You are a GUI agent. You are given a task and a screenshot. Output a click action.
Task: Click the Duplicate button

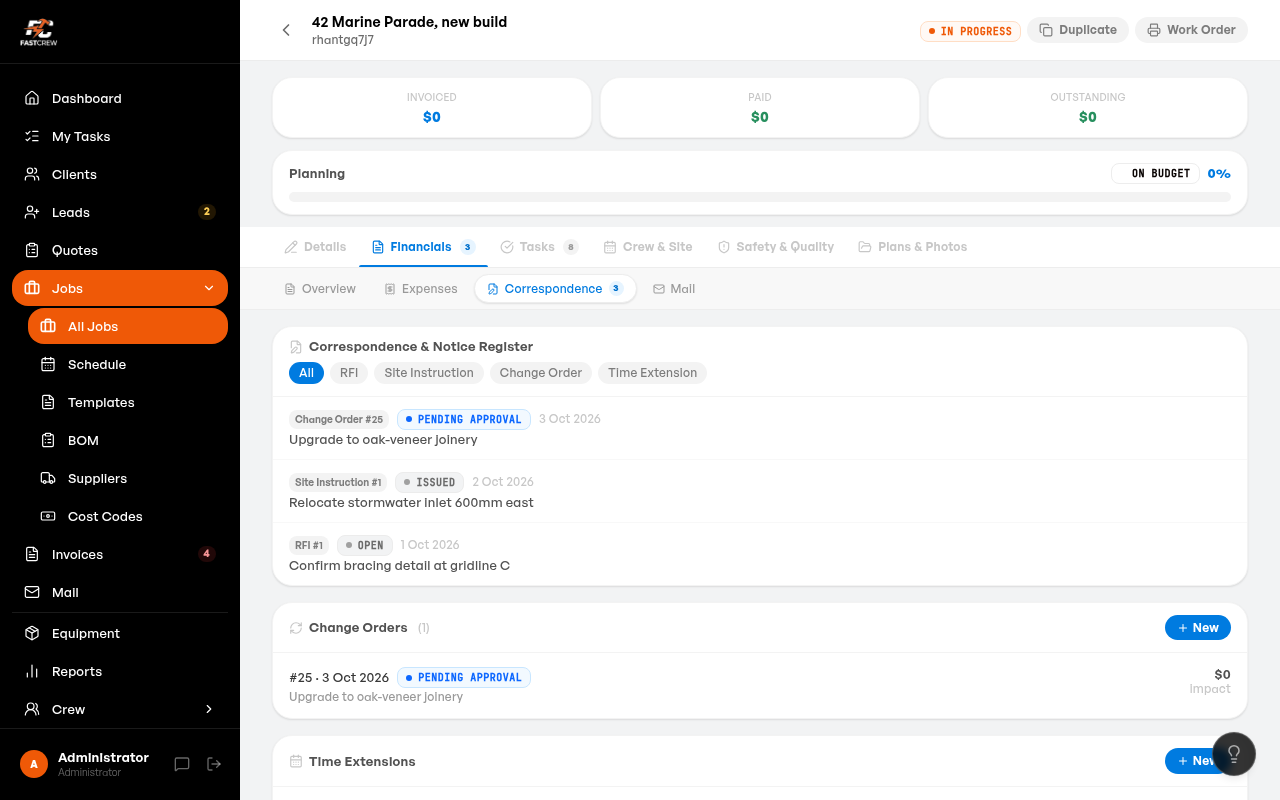[1078, 30]
